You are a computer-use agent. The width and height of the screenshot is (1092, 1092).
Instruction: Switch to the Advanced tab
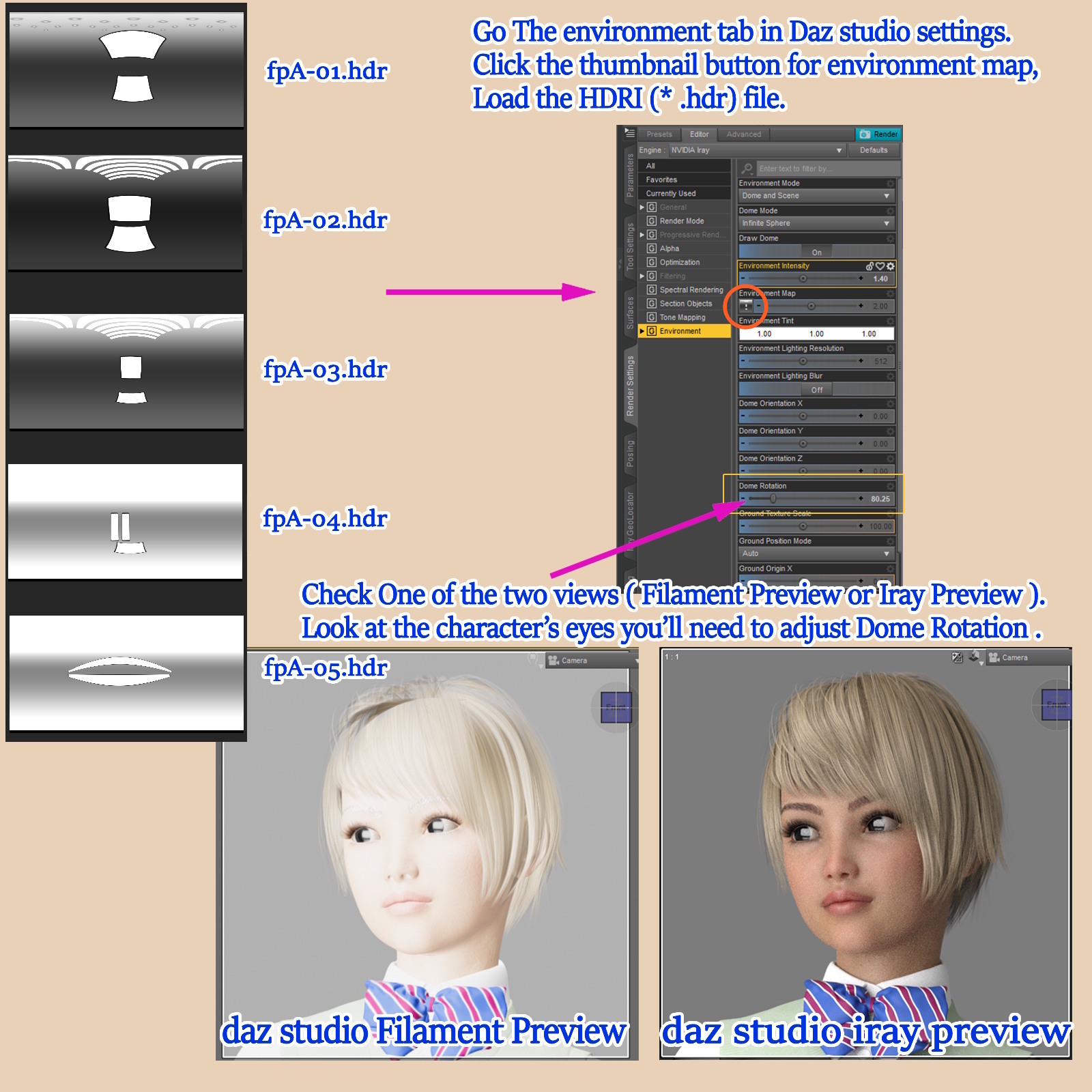(744, 134)
